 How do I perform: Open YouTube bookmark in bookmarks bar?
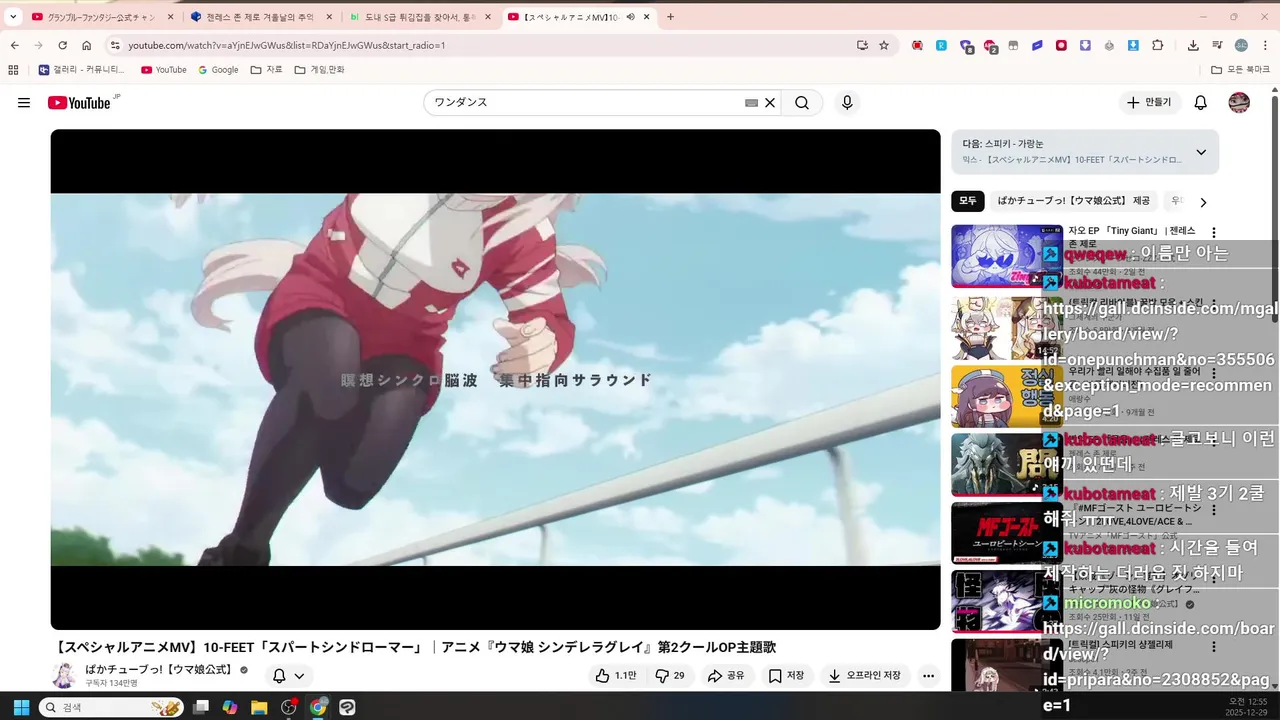tap(164, 70)
